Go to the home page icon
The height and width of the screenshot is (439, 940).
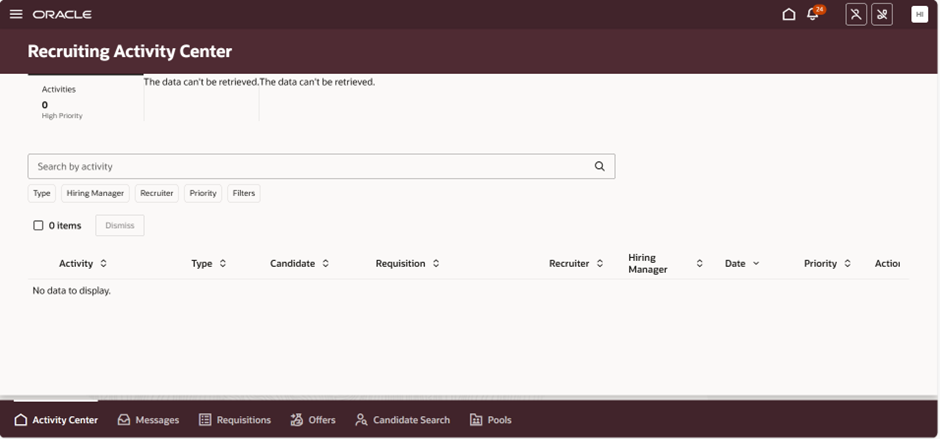789,14
